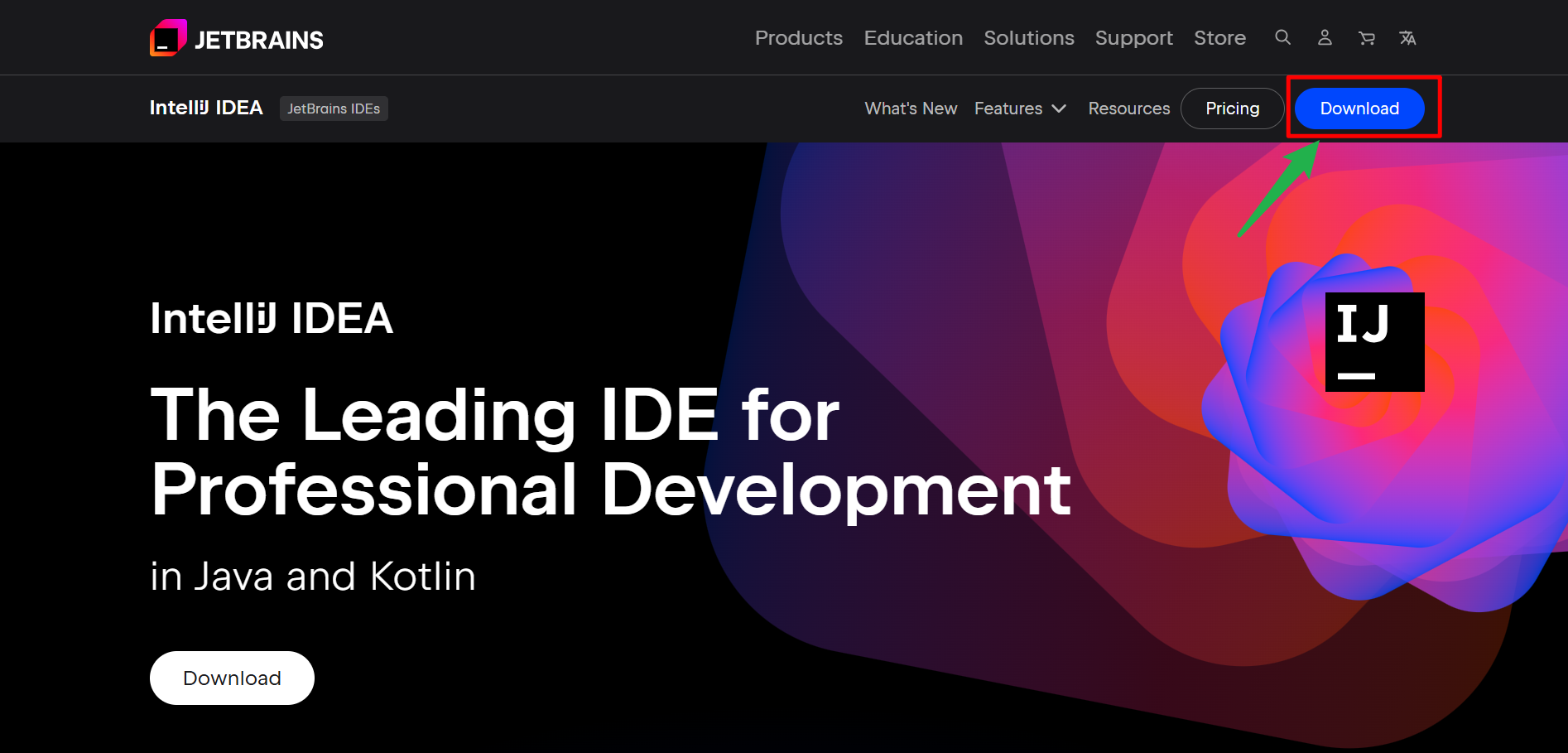Click the IJ product logo tile
1568x753 pixels.
(x=1375, y=342)
